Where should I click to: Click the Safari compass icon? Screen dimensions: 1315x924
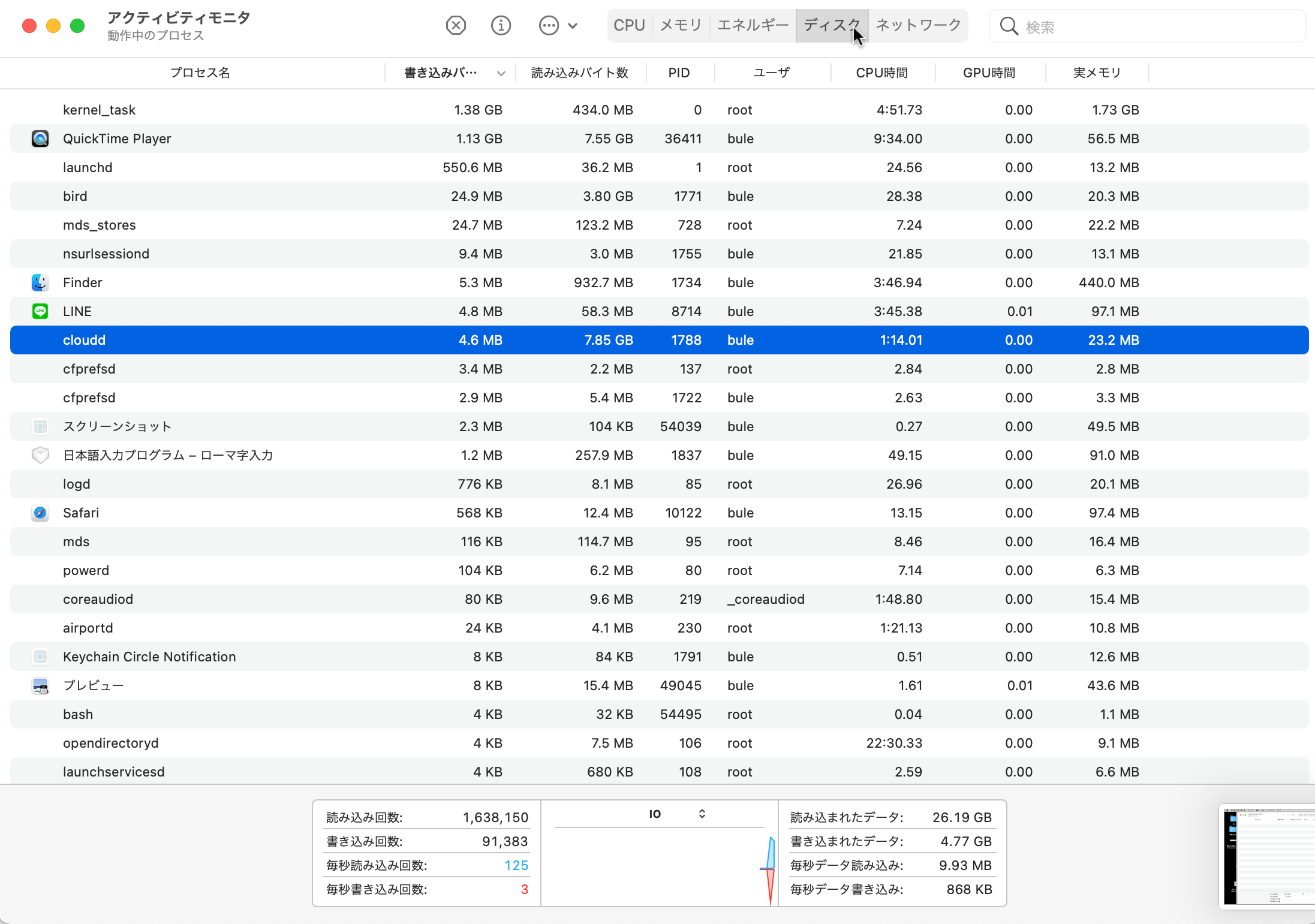coord(40,513)
